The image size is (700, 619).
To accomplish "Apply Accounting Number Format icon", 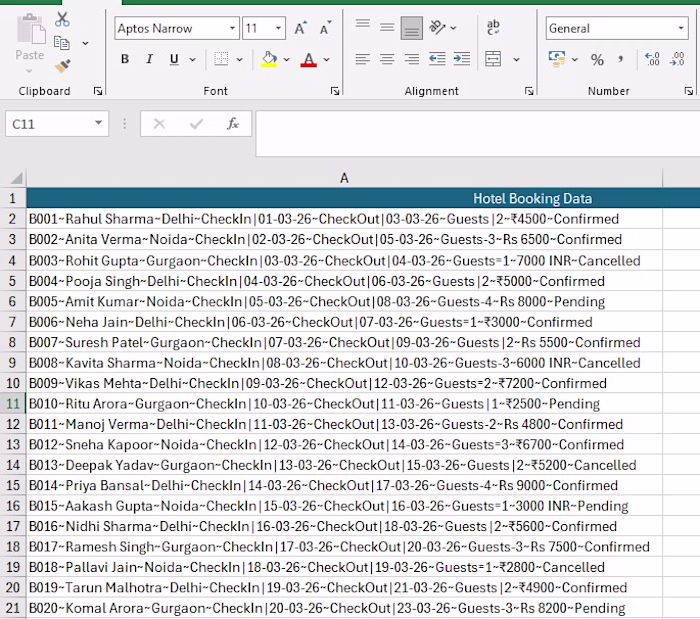I will pyautogui.click(x=557, y=59).
